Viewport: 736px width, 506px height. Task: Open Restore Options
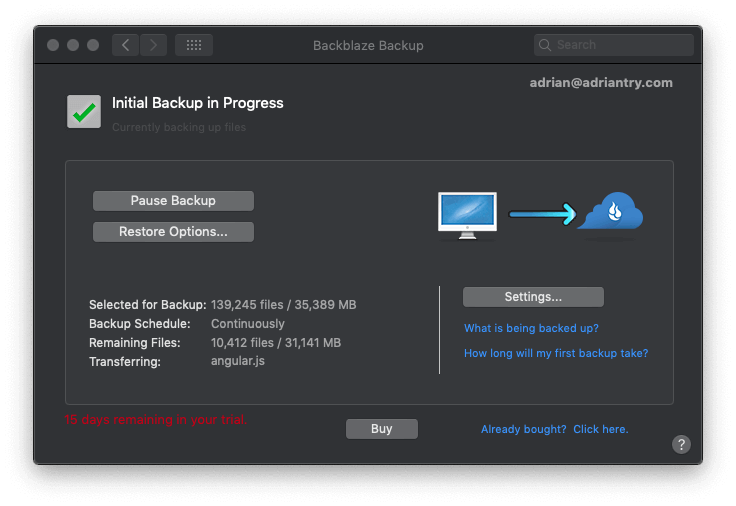click(173, 232)
